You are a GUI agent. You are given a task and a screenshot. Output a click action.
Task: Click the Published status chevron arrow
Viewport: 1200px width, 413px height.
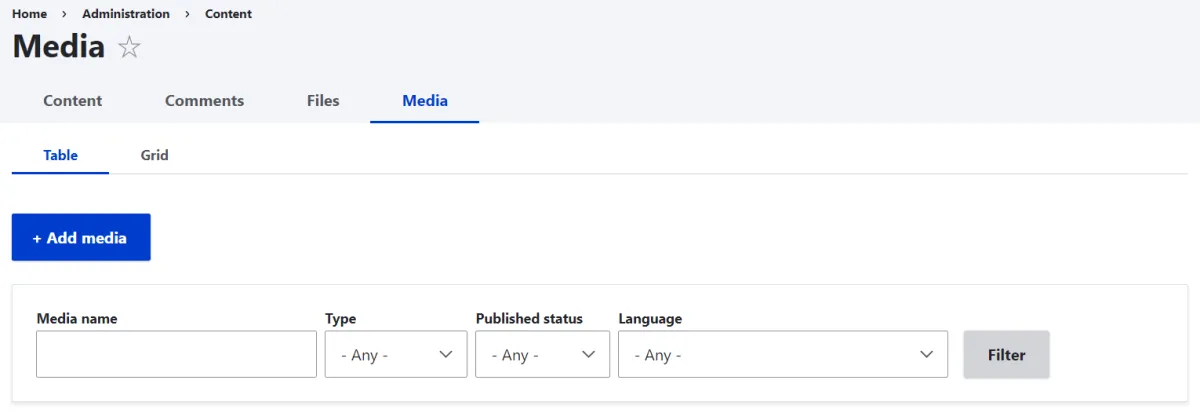(x=589, y=355)
